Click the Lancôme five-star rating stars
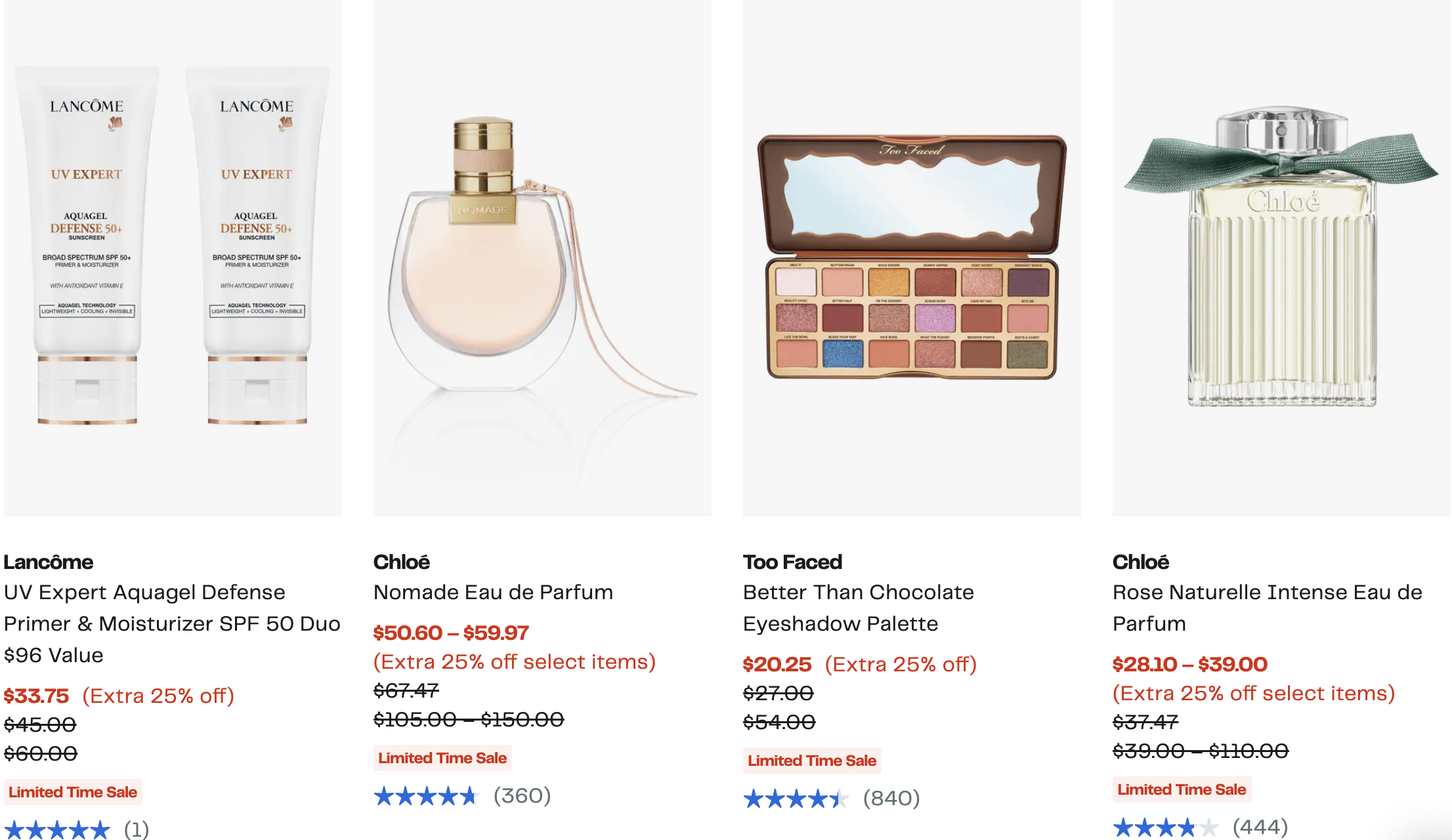 [x=57, y=829]
